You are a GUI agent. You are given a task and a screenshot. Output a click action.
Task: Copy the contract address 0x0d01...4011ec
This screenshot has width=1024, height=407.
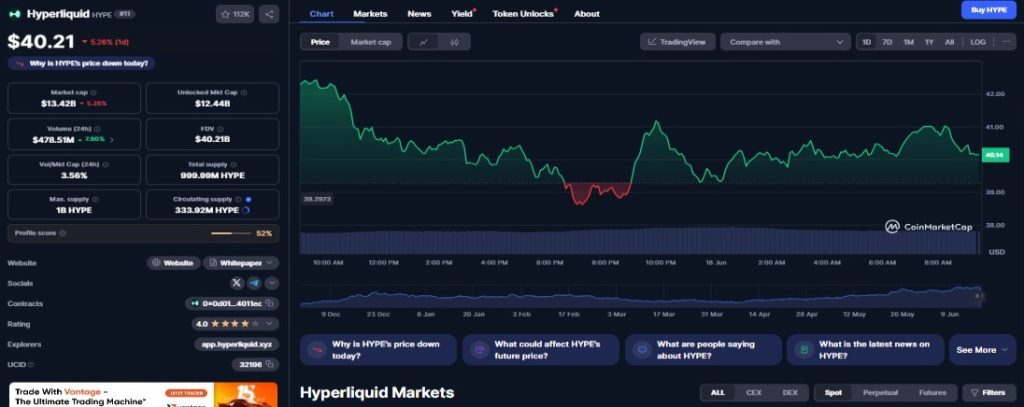click(x=269, y=304)
